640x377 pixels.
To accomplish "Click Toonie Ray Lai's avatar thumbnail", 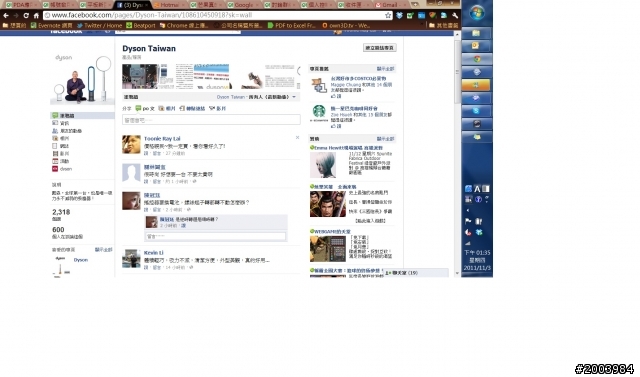I will 131,144.
